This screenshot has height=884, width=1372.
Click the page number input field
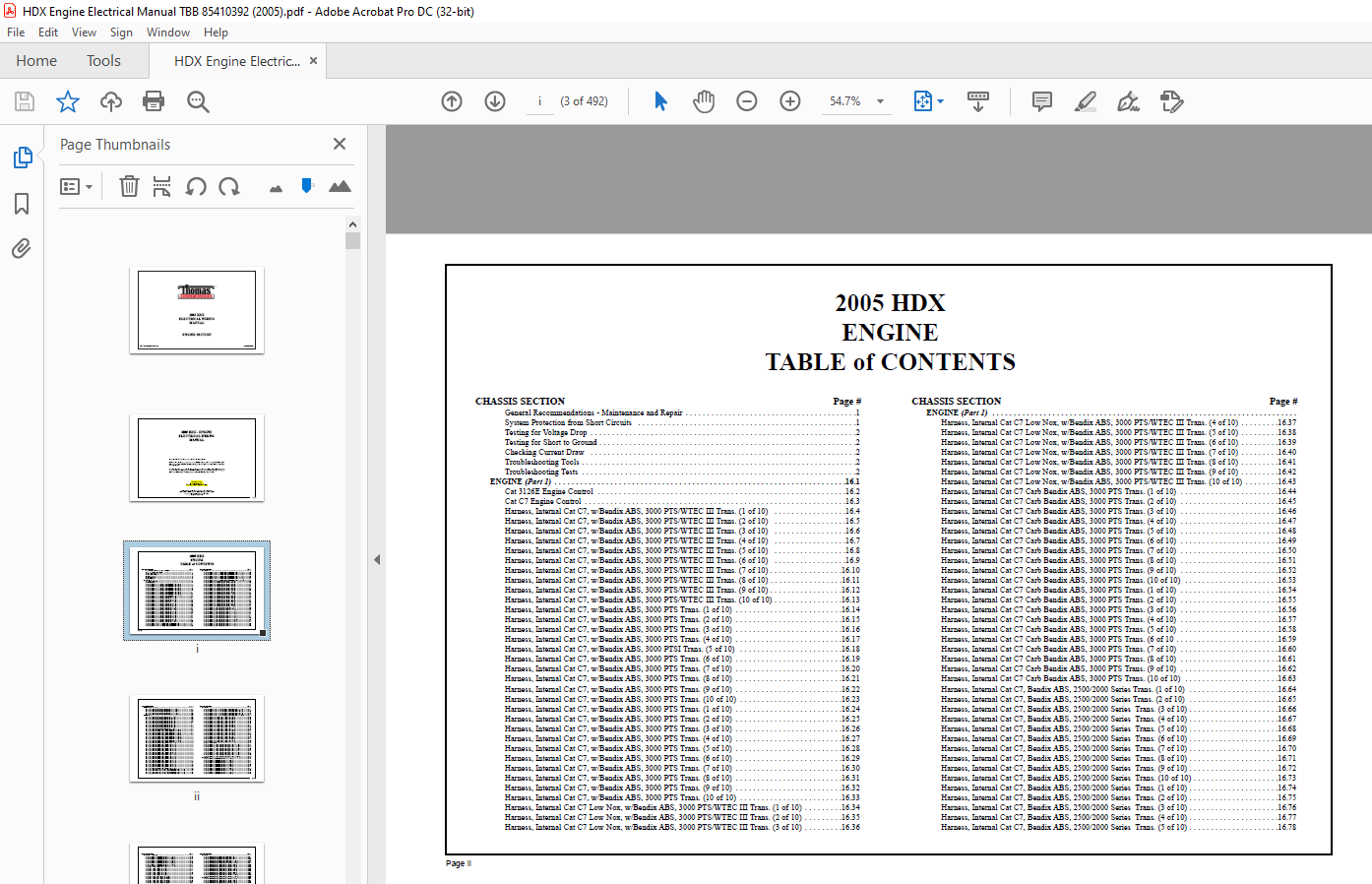539,101
